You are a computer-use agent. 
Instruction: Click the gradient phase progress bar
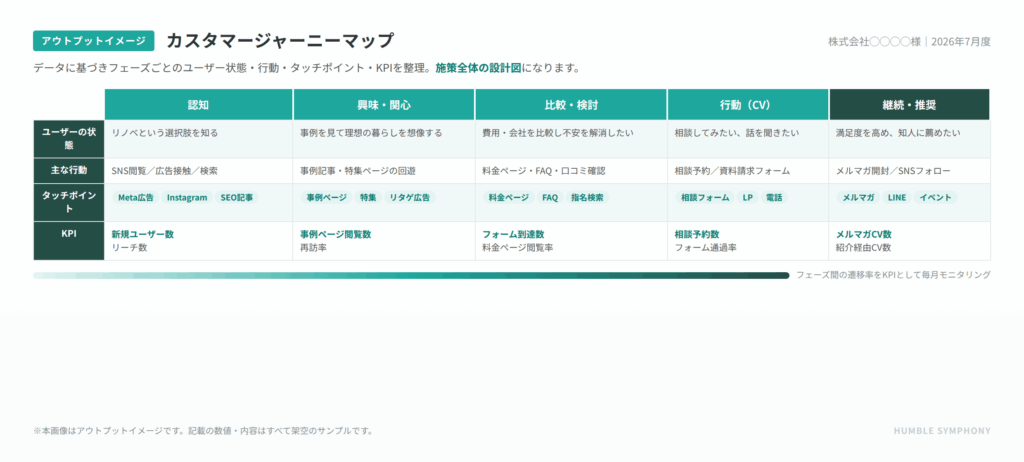point(411,275)
